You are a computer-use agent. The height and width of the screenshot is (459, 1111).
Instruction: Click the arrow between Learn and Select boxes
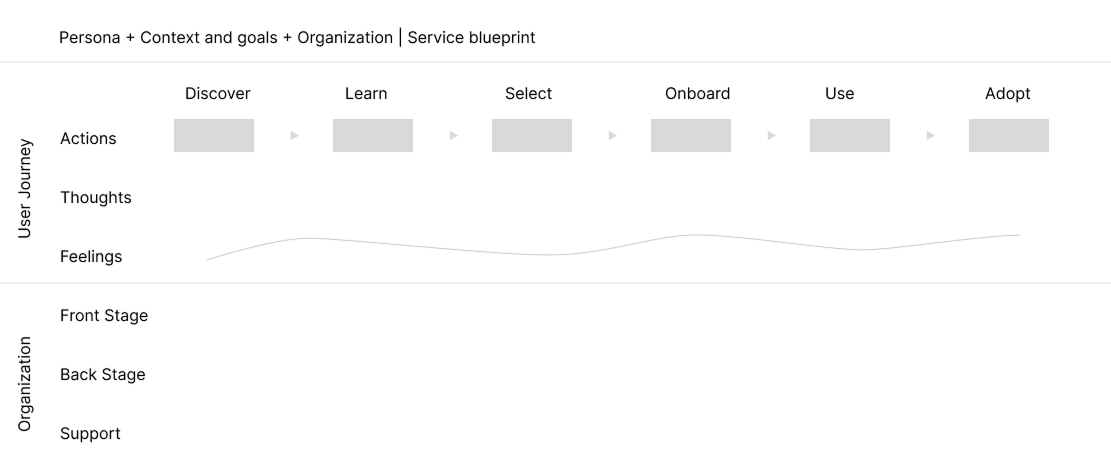click(x=453, y=135)
